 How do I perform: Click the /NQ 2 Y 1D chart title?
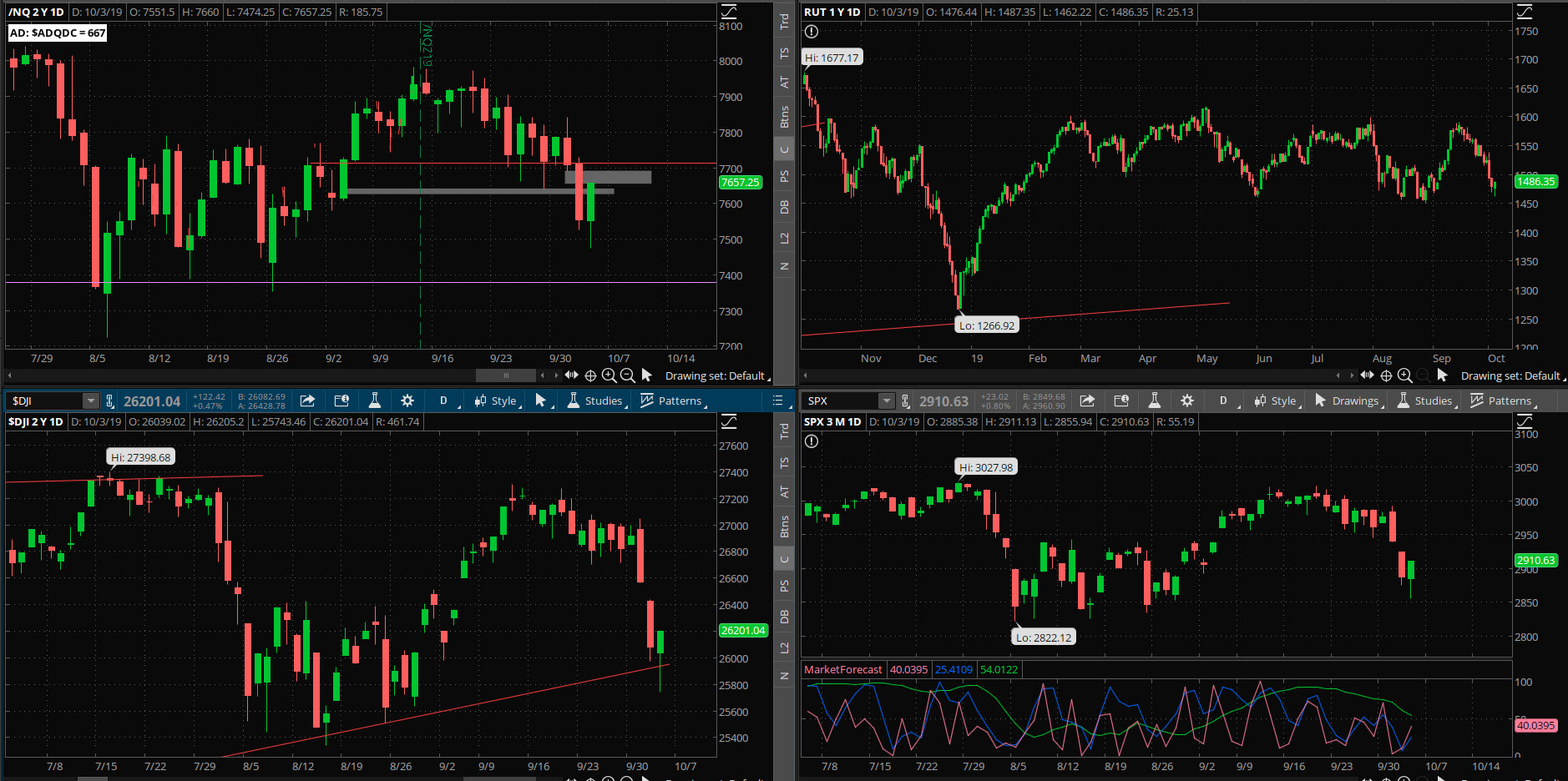coord(36,12)
